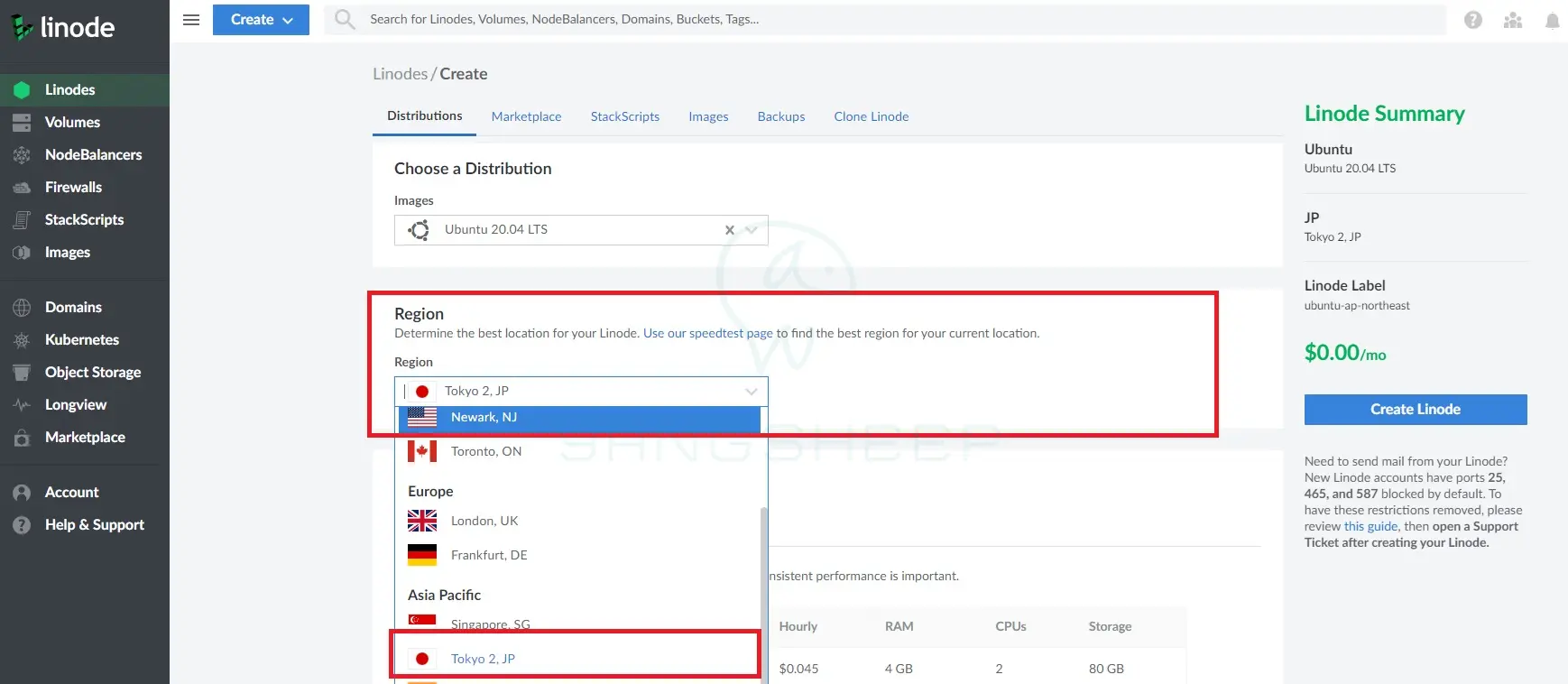Switch to the StackScripts tab
1568x684 pixels.
click(x=625, y=117)
